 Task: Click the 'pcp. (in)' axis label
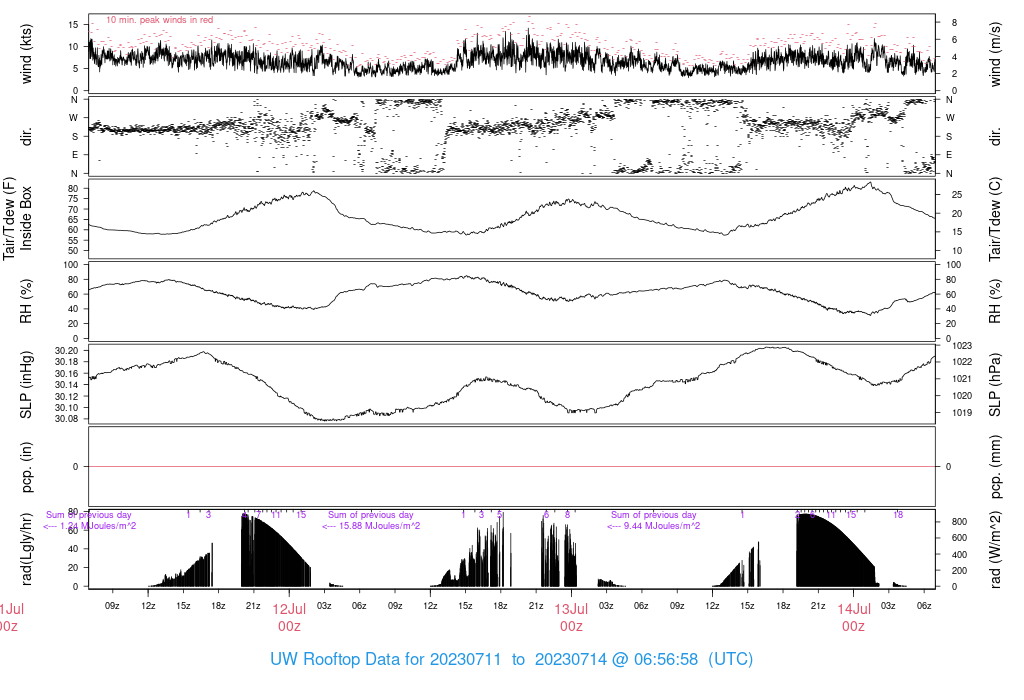click(x=26, y=466)
